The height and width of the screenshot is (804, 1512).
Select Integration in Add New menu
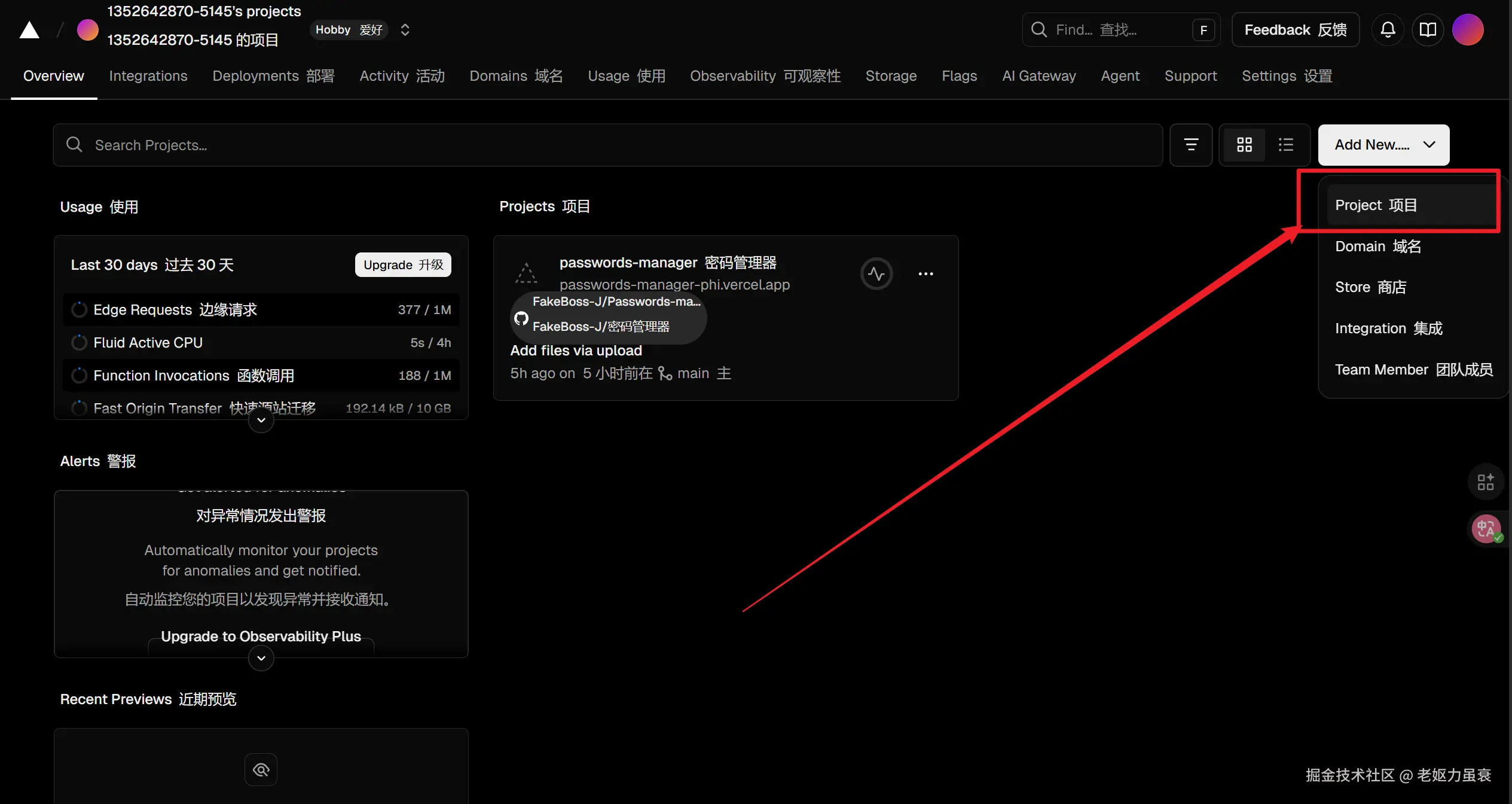point(1411,328)
